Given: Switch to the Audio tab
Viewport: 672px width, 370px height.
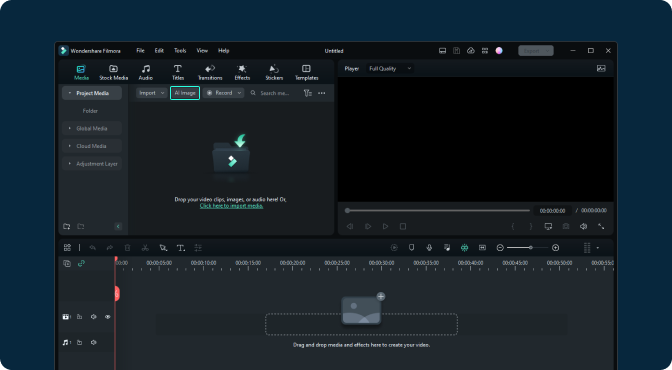Looking at the screenshot, I should (146, 73).
